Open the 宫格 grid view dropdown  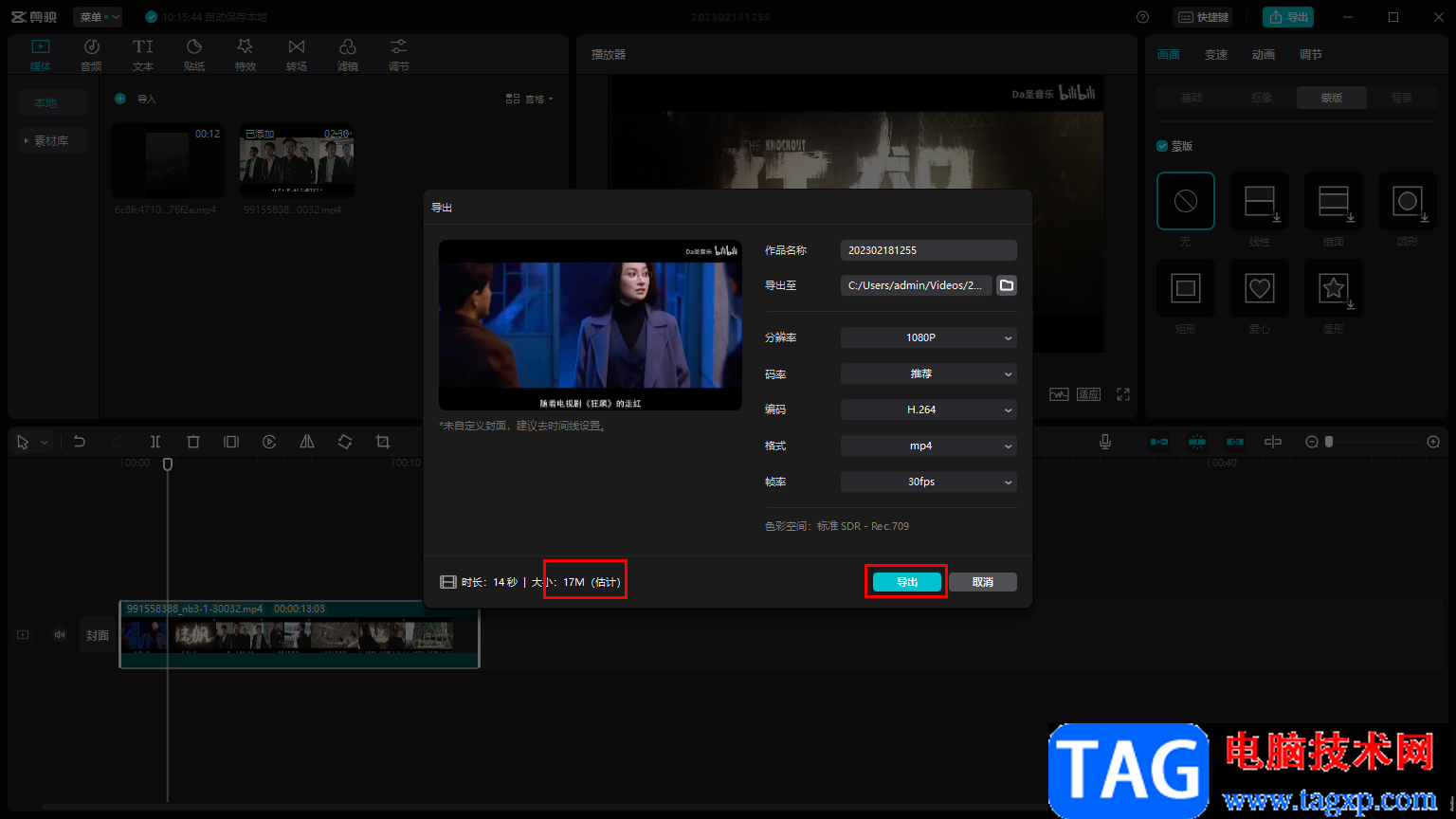[x=529, y=99]
